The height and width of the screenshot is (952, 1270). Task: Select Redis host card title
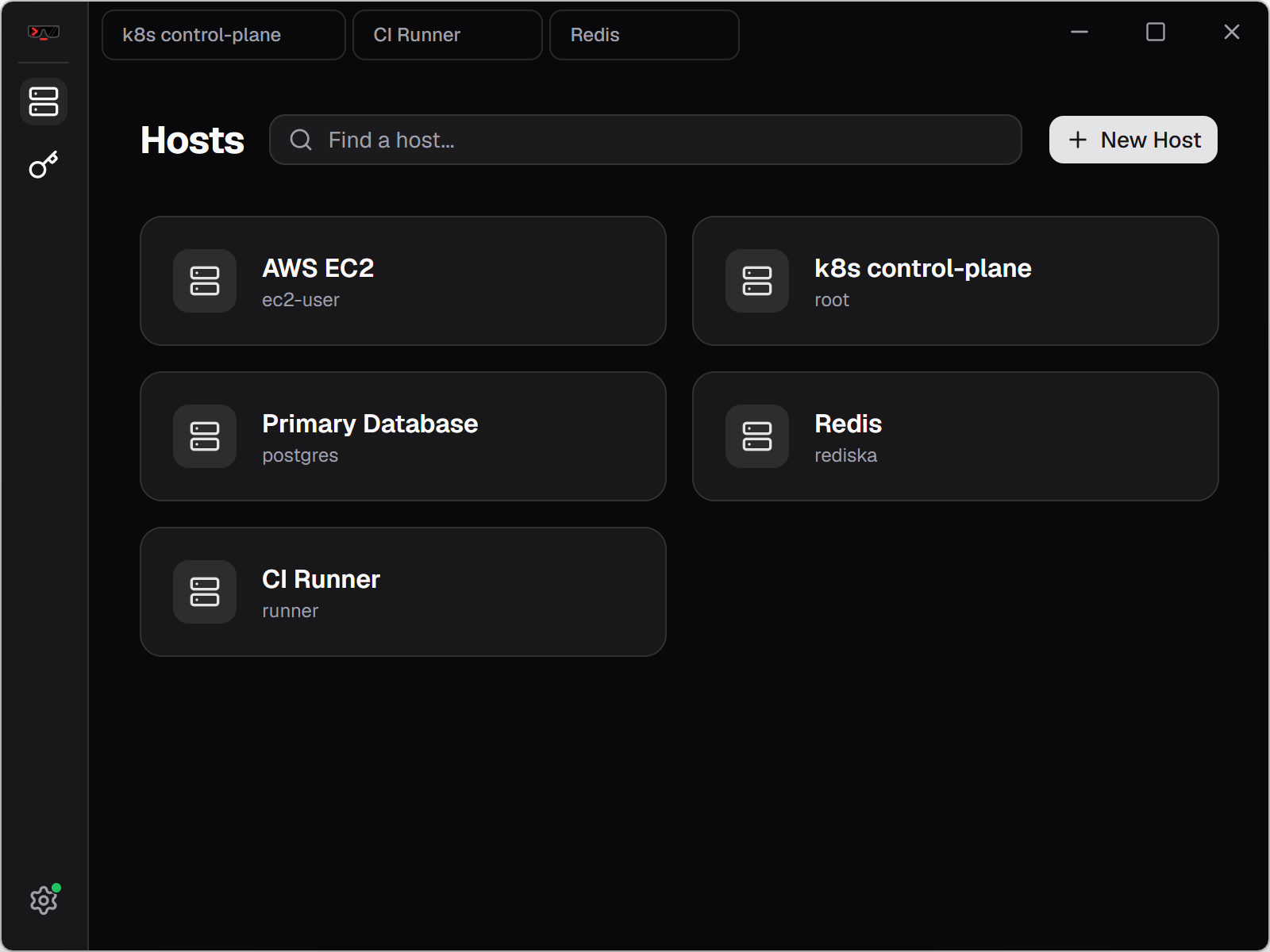[x=849, y=424]
